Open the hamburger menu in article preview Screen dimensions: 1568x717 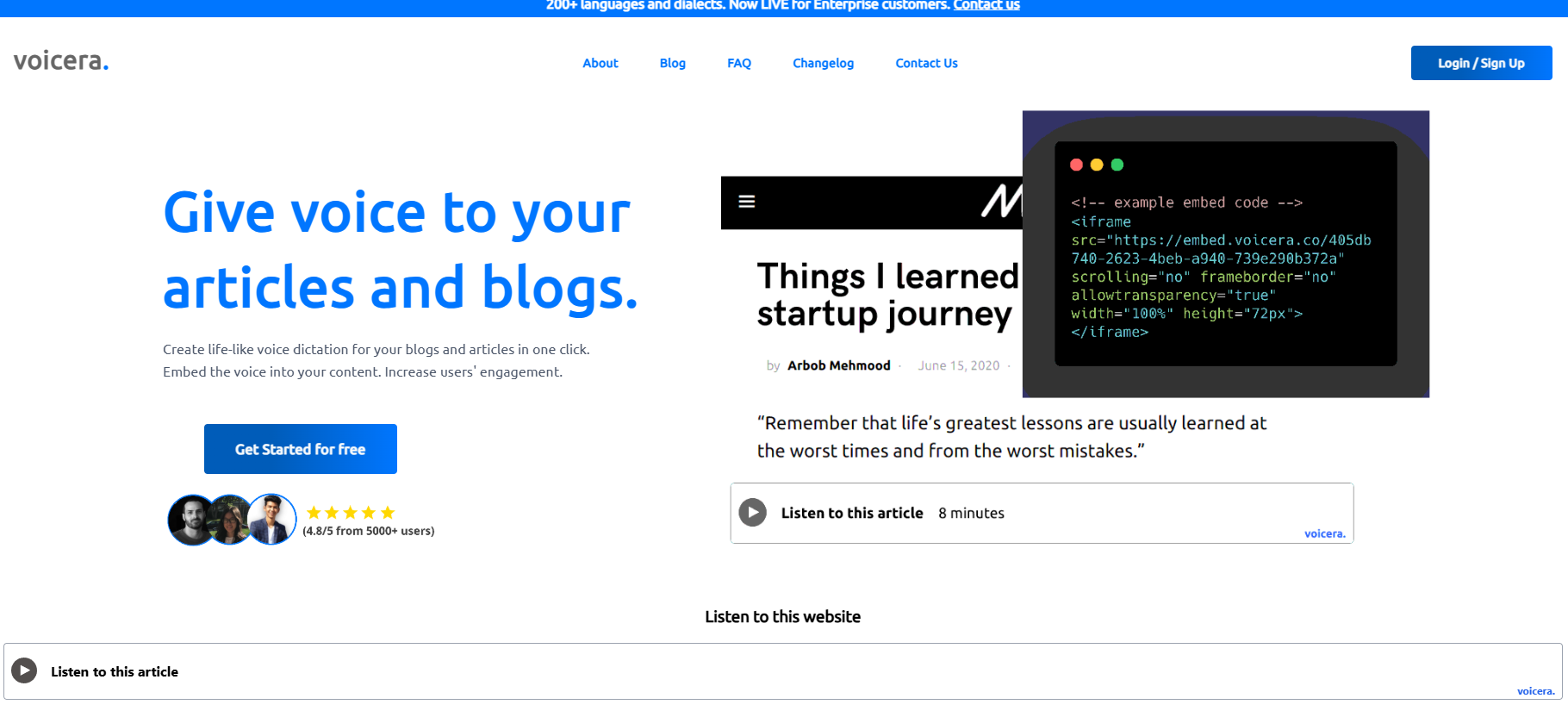coord(747,202)
